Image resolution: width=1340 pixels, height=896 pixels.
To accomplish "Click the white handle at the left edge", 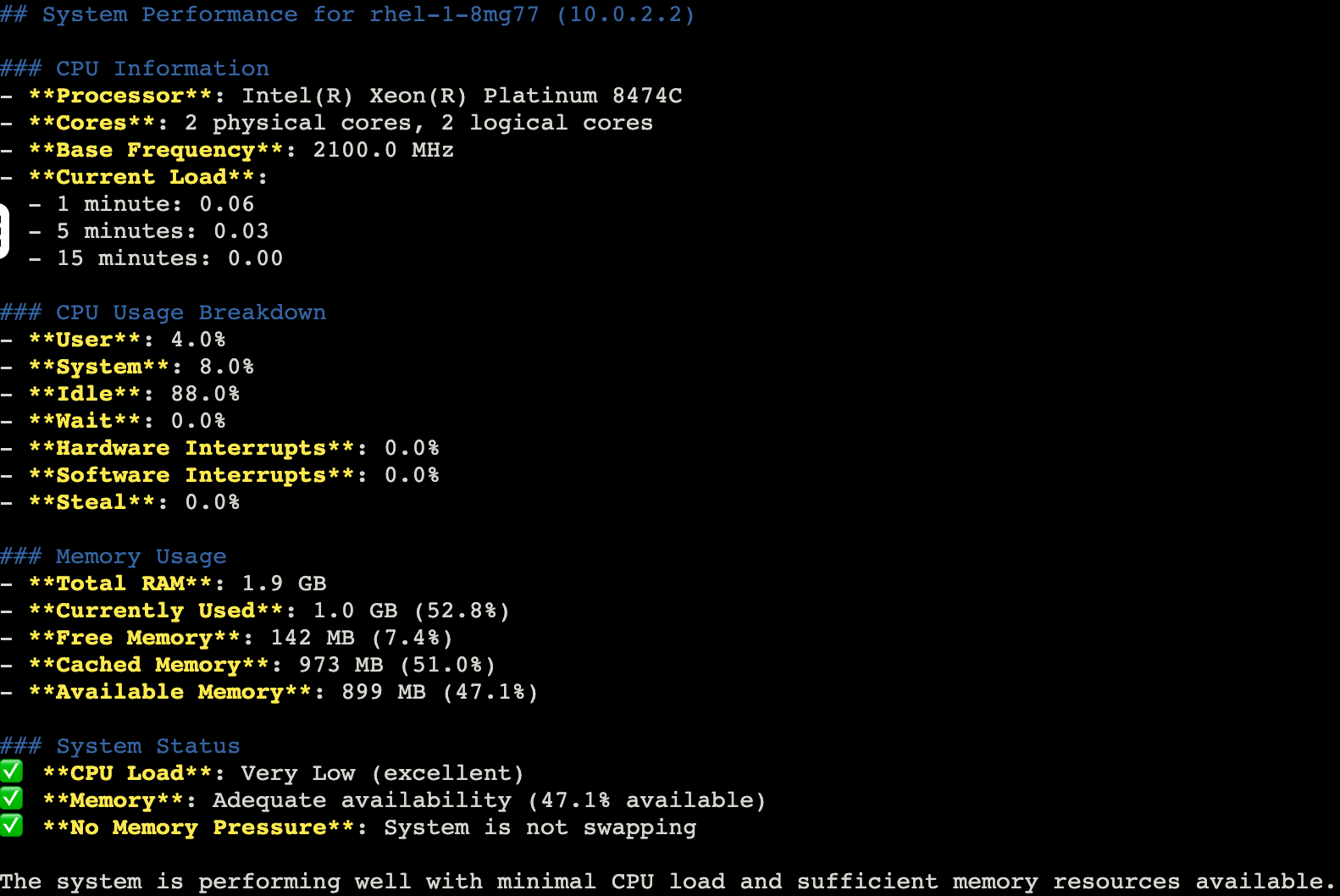I will (3, 230).
